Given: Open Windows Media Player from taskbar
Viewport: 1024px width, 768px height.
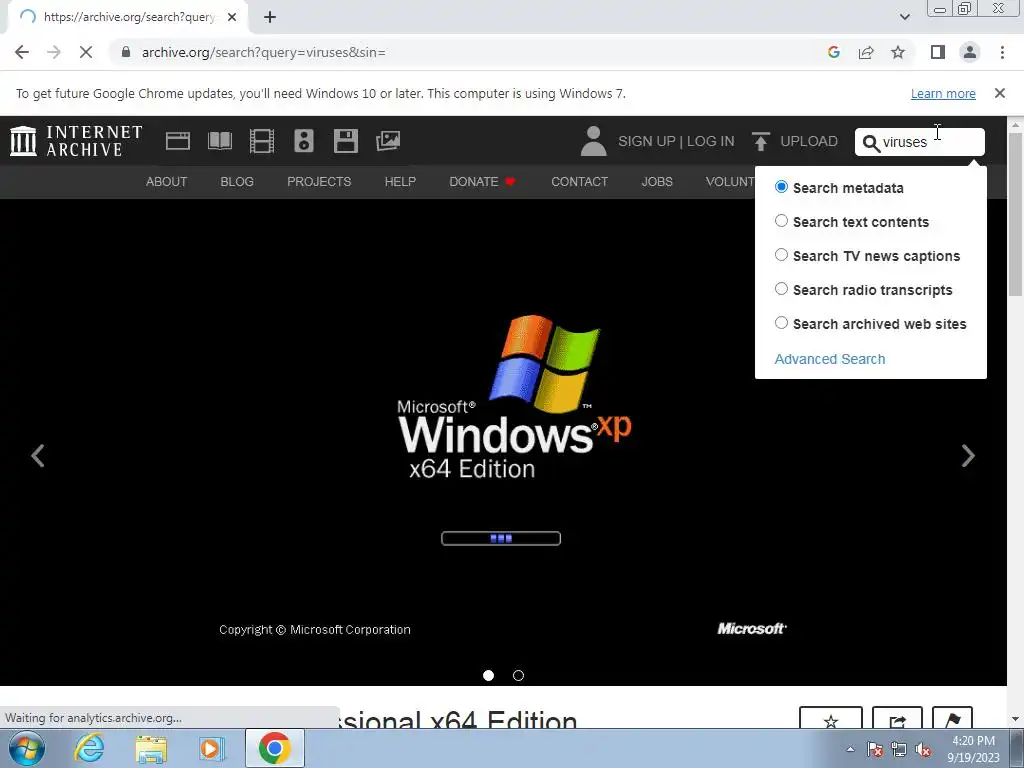Looking at the screenshot, I should [211, 748].
